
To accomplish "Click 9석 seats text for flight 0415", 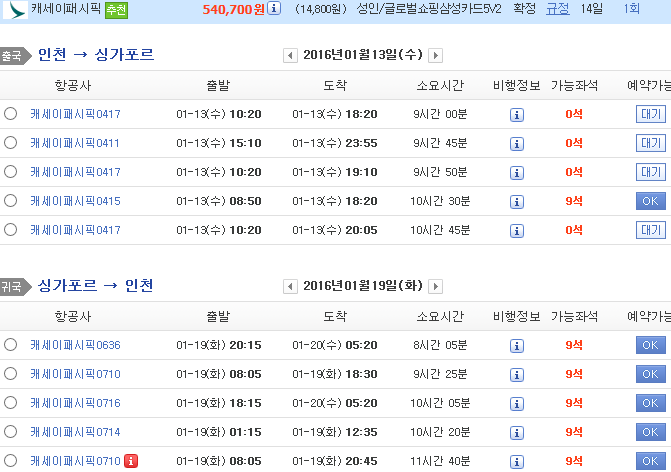I will tap(574, 201).
